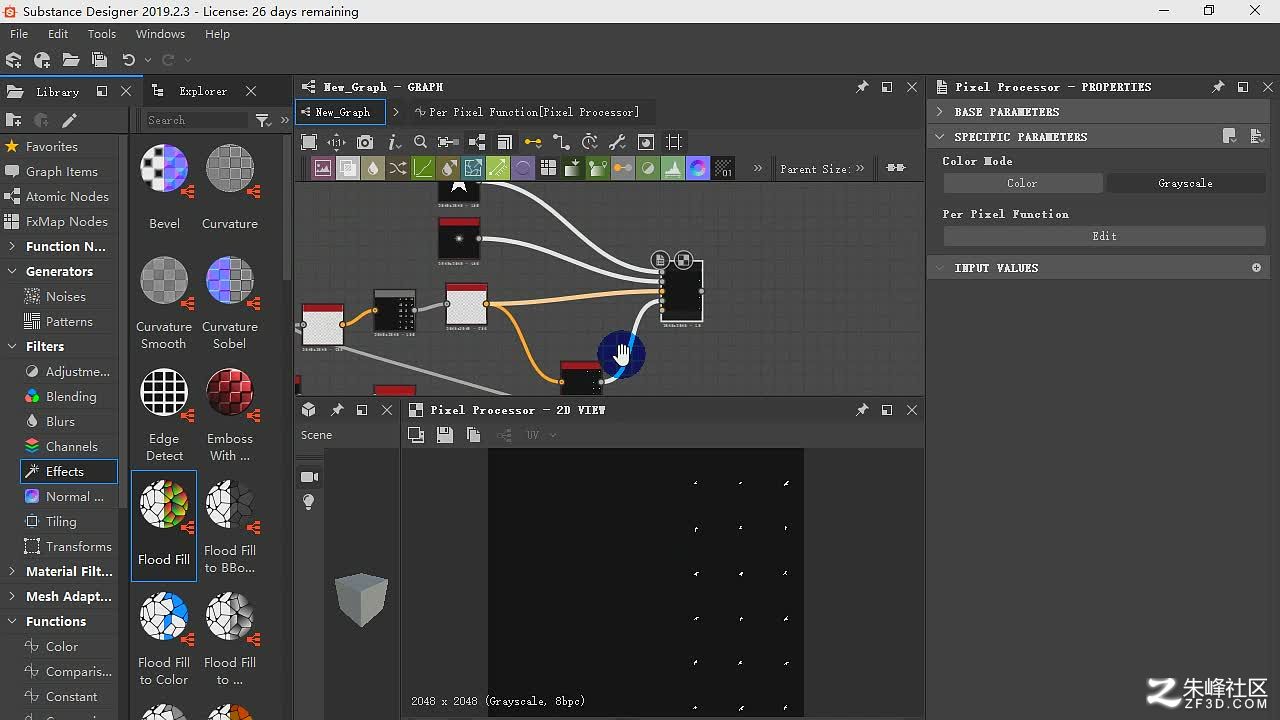Collapse the Specific Parameters section
Image resolution: width=1280 pixels, height=720 pixels.
click(940, 137)
